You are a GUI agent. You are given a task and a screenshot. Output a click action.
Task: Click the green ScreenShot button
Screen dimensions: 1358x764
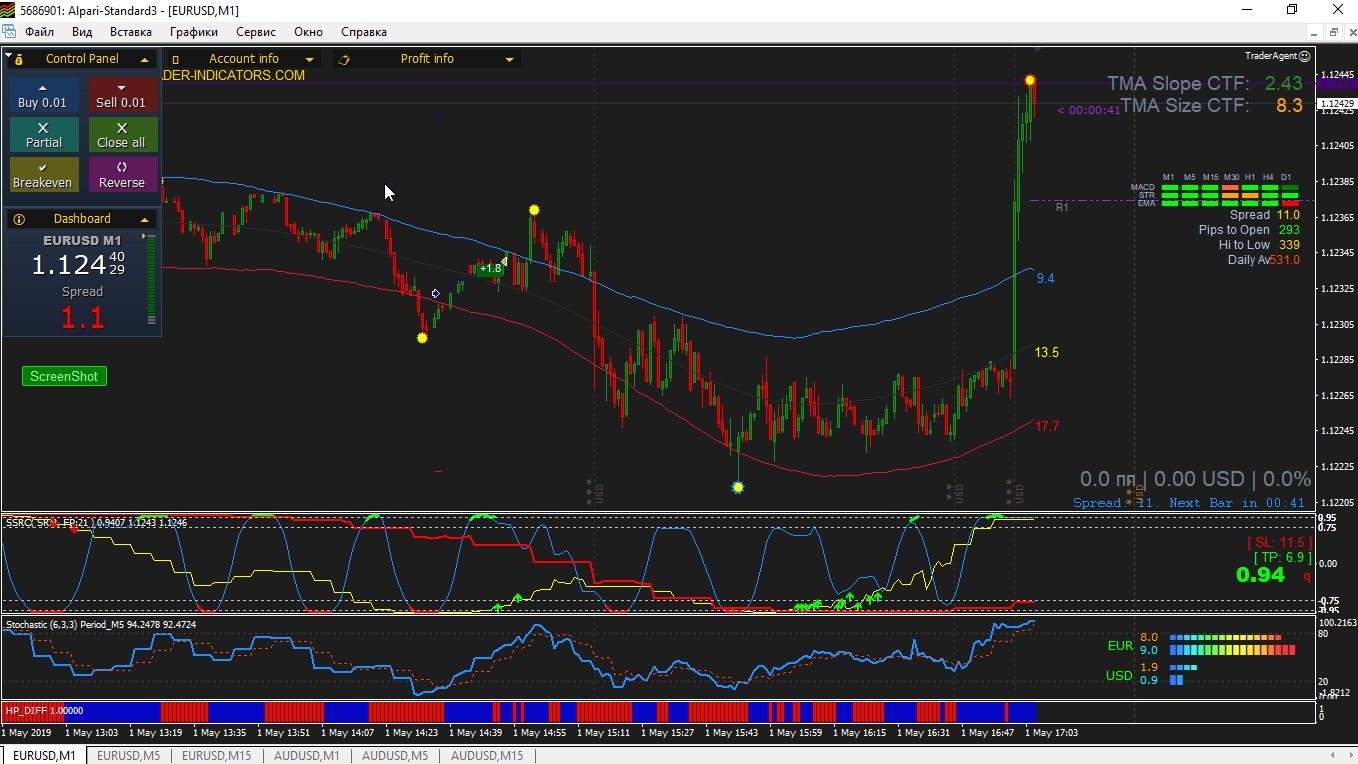click(64, 376)
